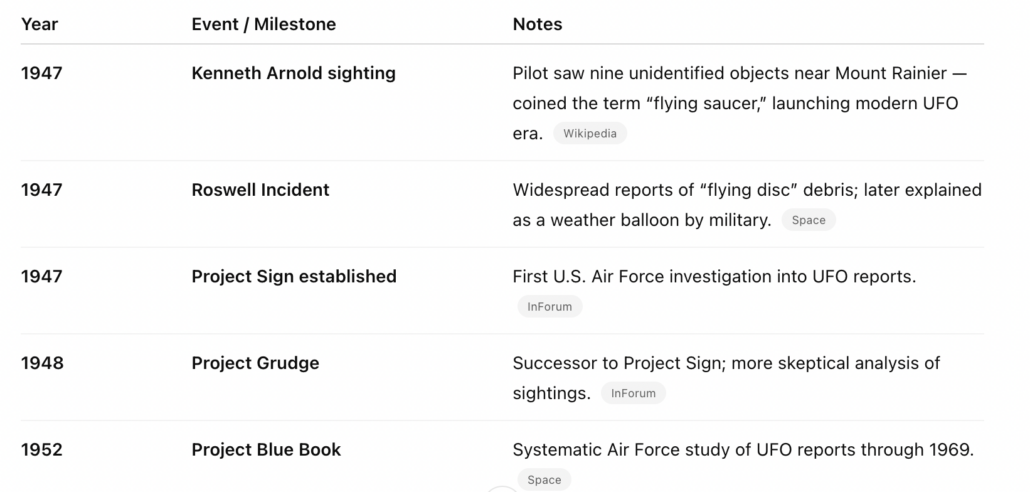
Task: Click the note about nine unidentified objects
Action: coord(739,74)
